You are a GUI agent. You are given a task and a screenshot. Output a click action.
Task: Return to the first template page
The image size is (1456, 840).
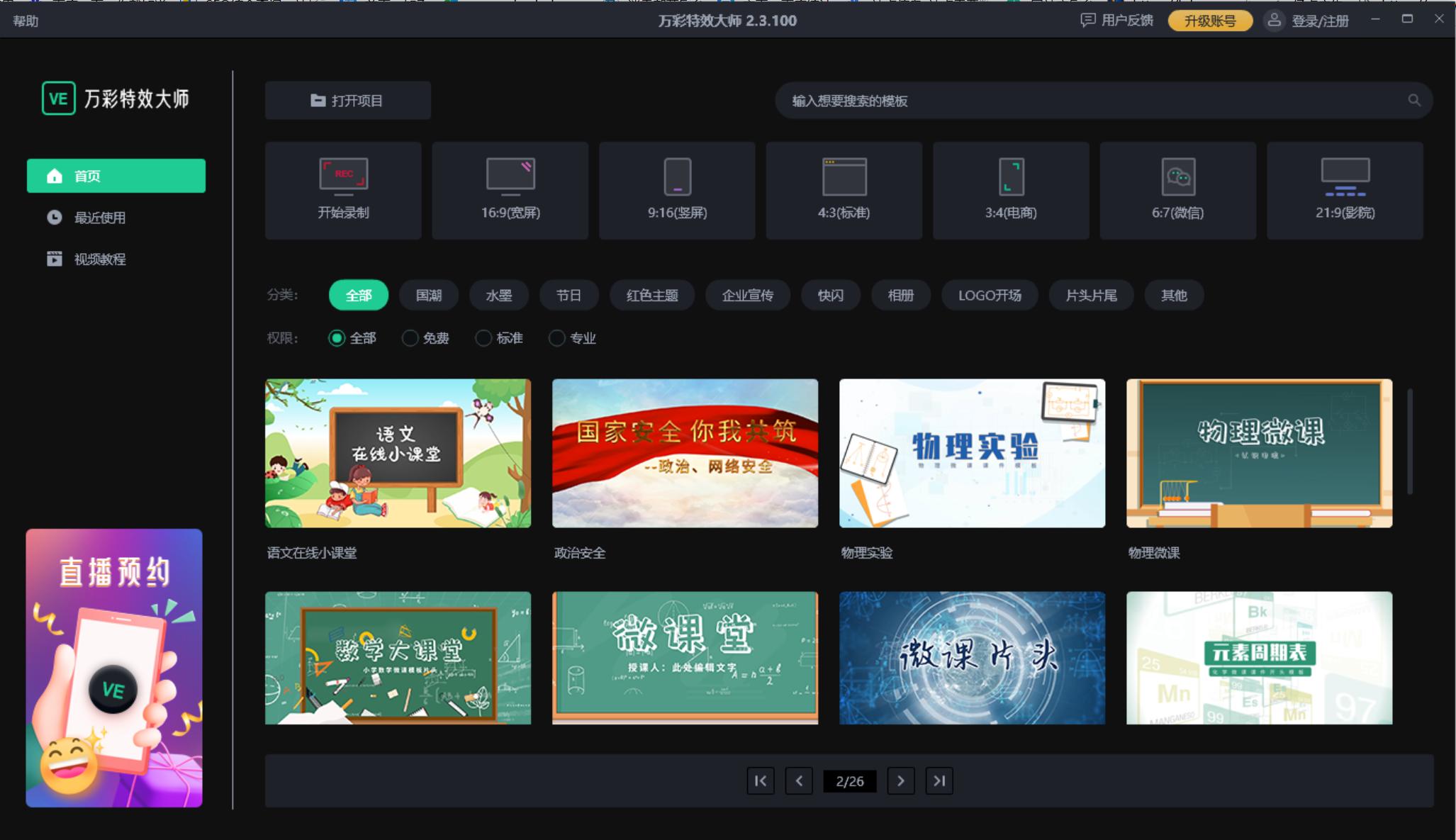click(x=761, y=780)
